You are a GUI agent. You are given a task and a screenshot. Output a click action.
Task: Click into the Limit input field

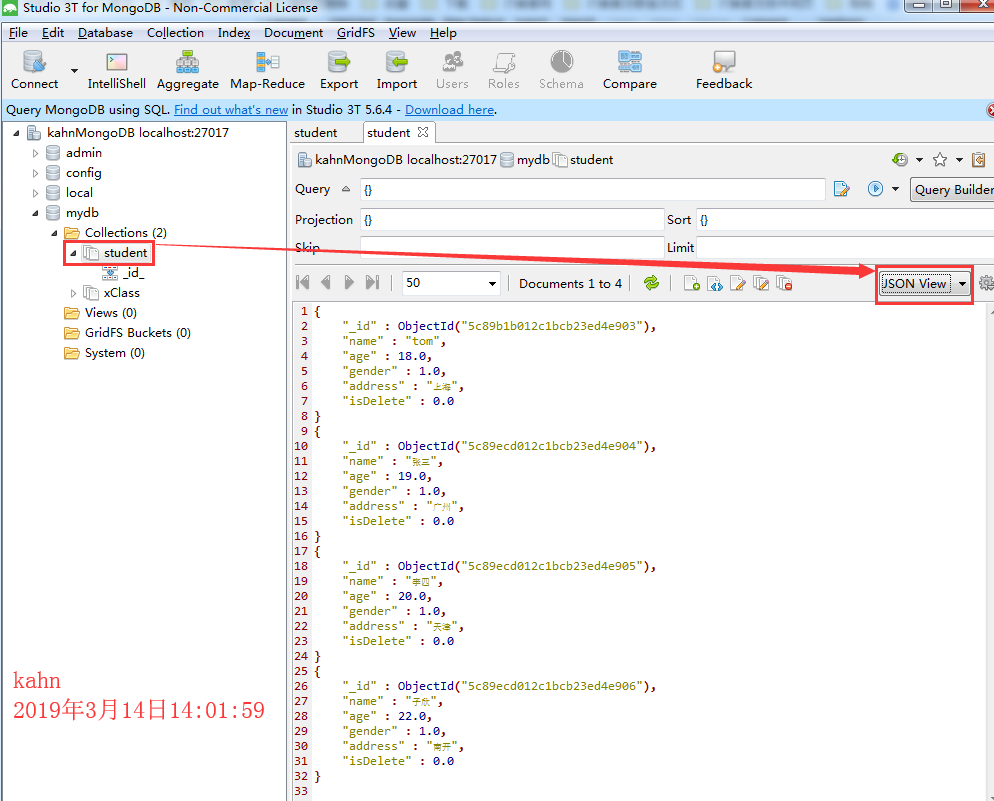pyautogui.click(x=845, y=247)
